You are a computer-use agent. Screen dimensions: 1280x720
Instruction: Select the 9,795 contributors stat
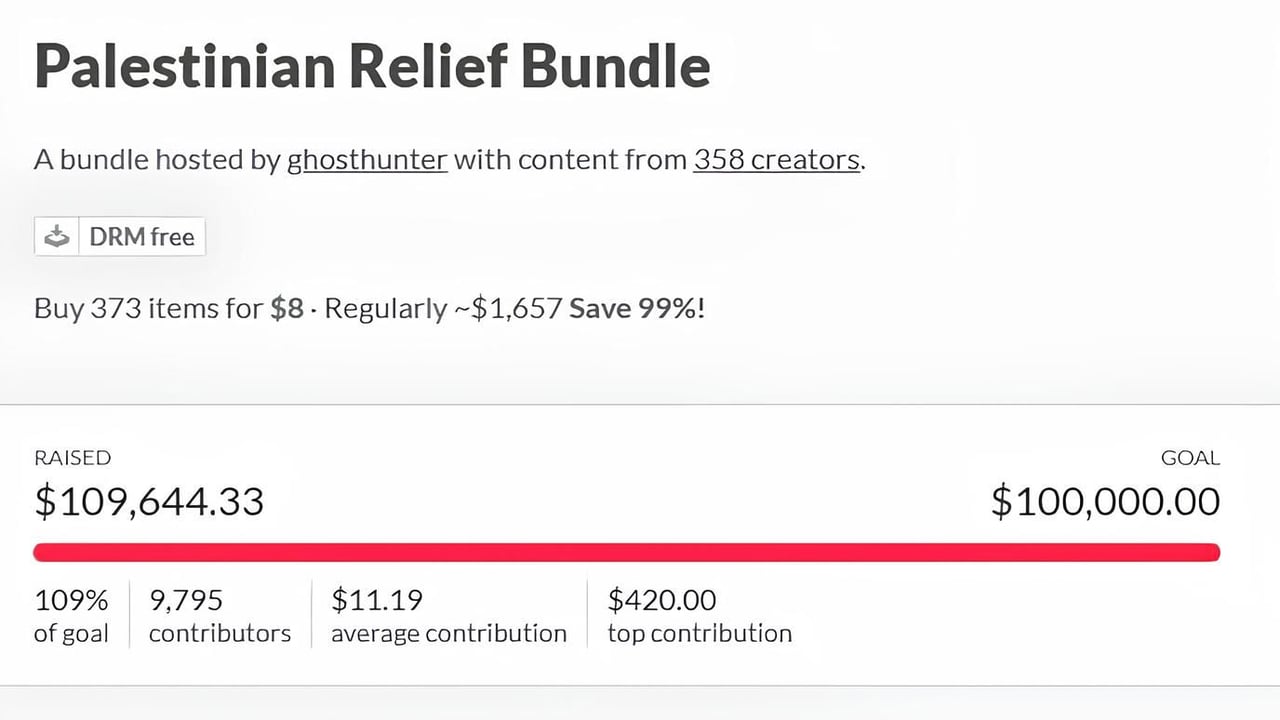(220, 616)
